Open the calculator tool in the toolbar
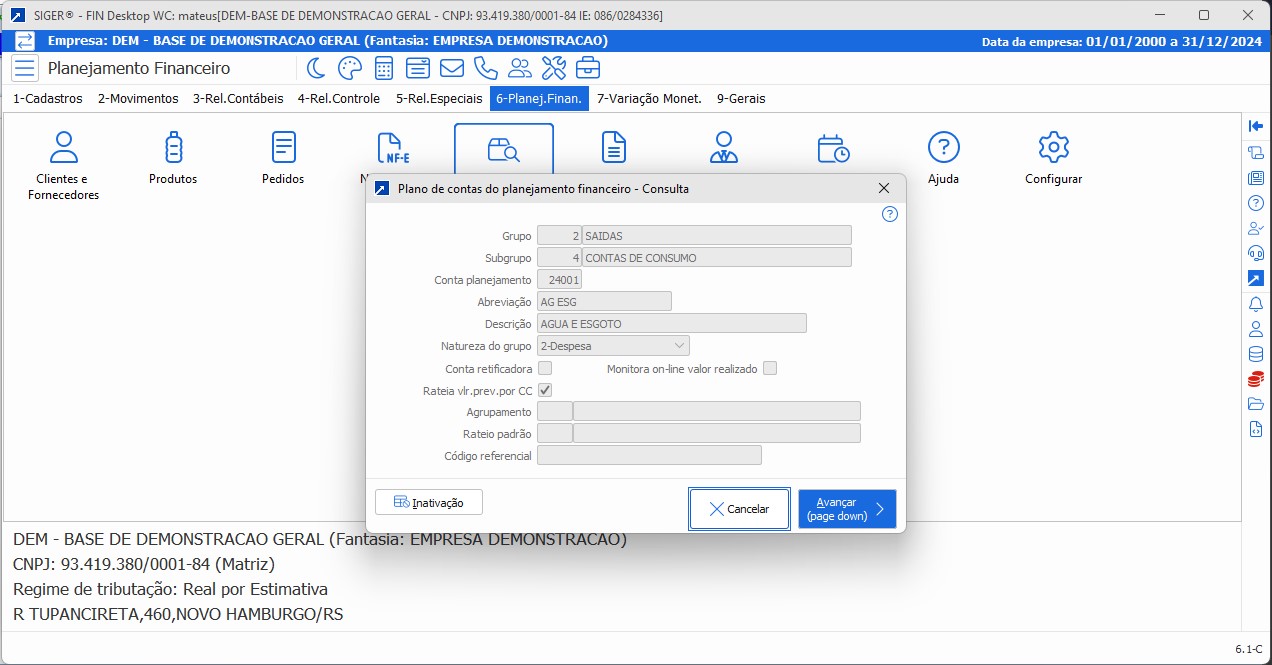The image size is (1272, 665). tap(383, 68)
